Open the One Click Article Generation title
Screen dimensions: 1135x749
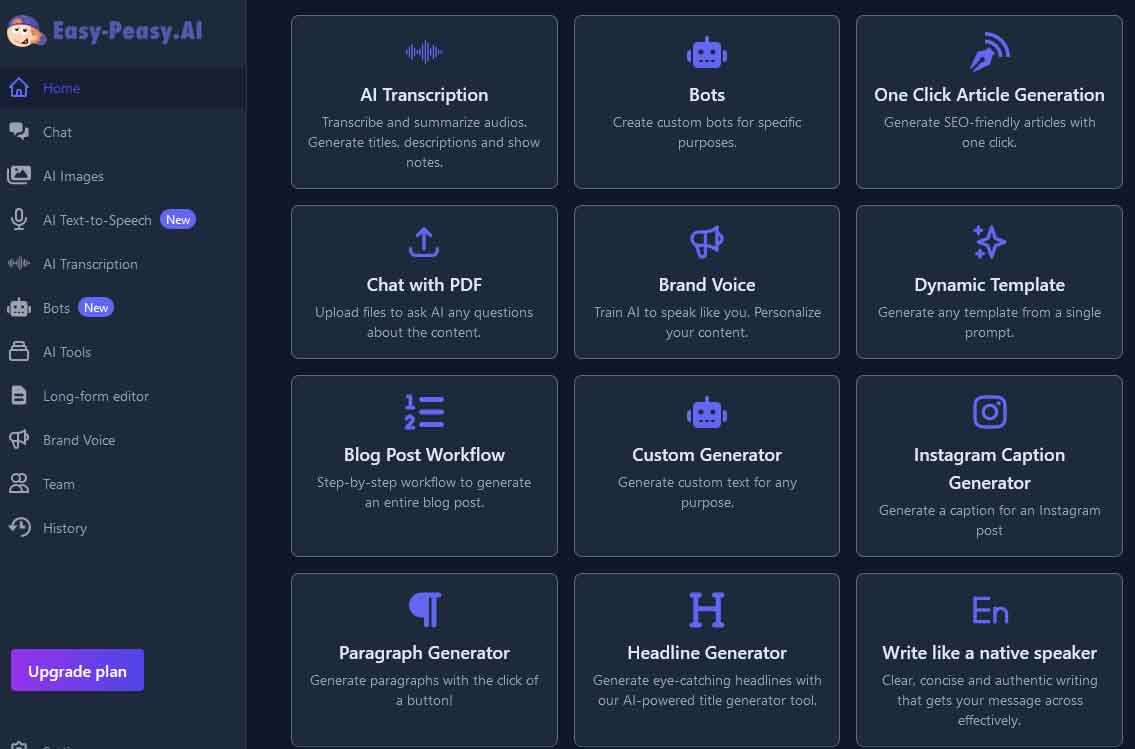tap(990, 95)
